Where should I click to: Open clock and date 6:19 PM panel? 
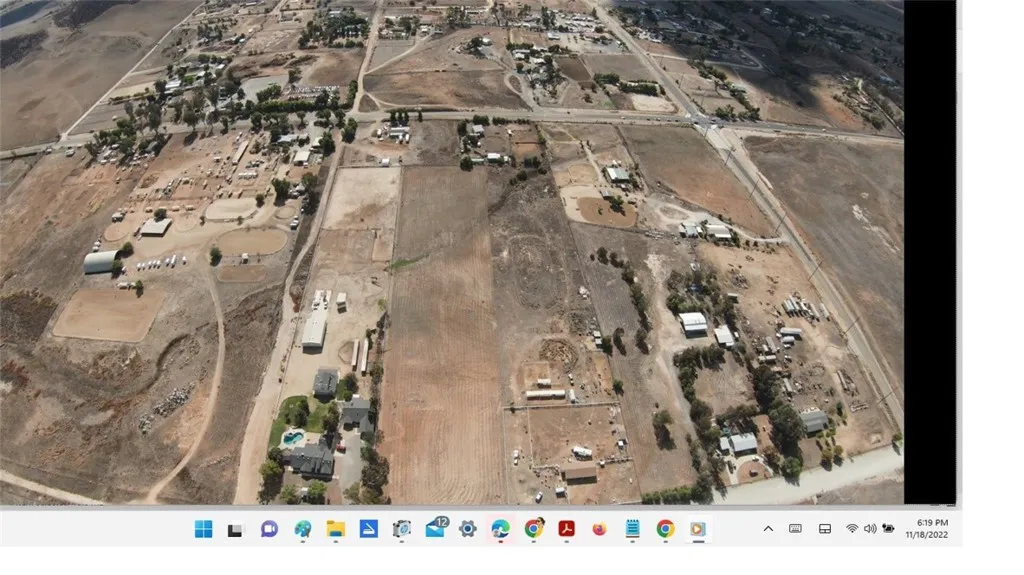coord(927,529)
